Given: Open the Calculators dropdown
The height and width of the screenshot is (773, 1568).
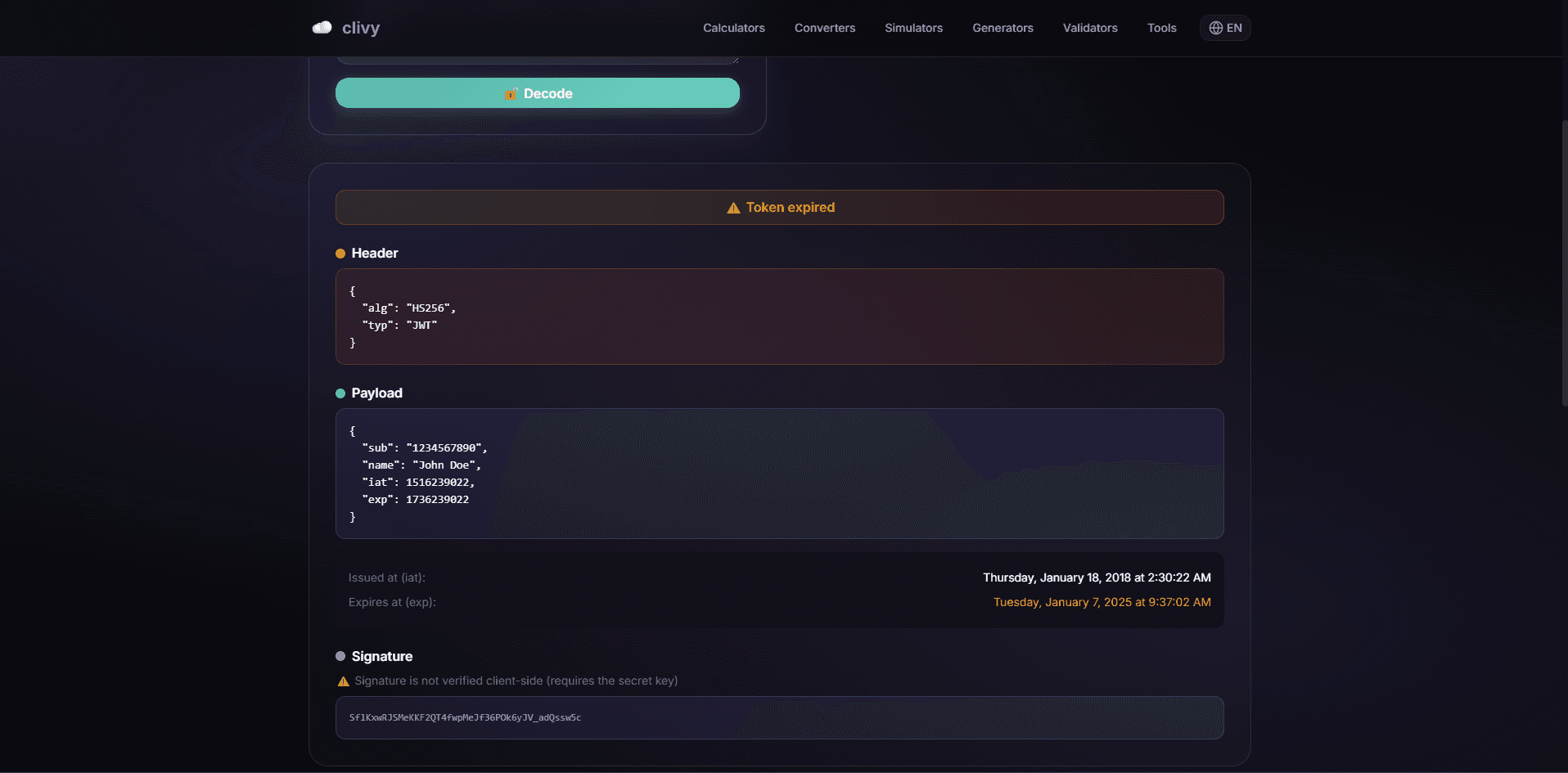Looking at the screenshot, I should (733, 27).
